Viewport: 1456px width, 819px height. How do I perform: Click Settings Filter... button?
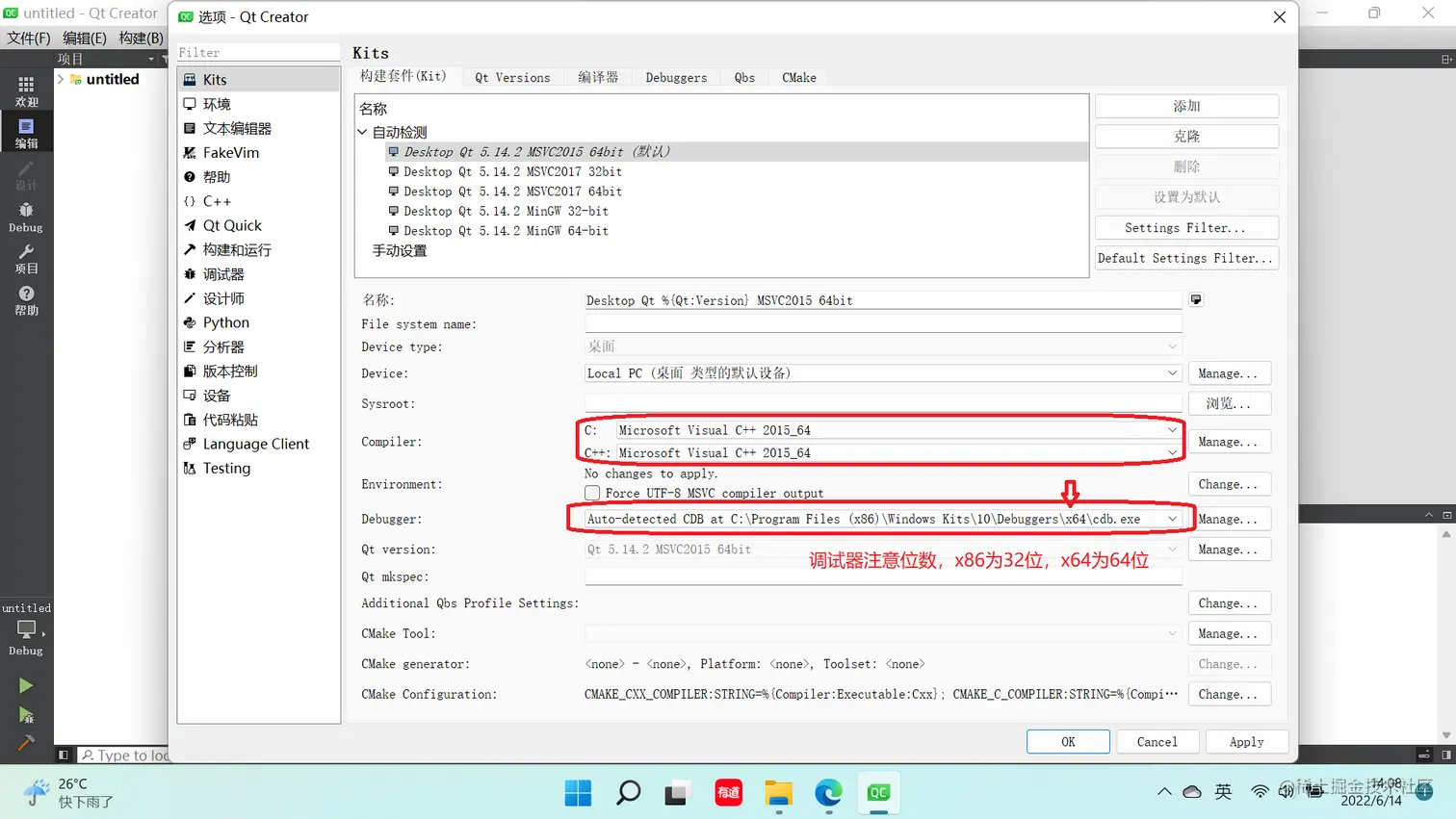tap(1186, 228)
